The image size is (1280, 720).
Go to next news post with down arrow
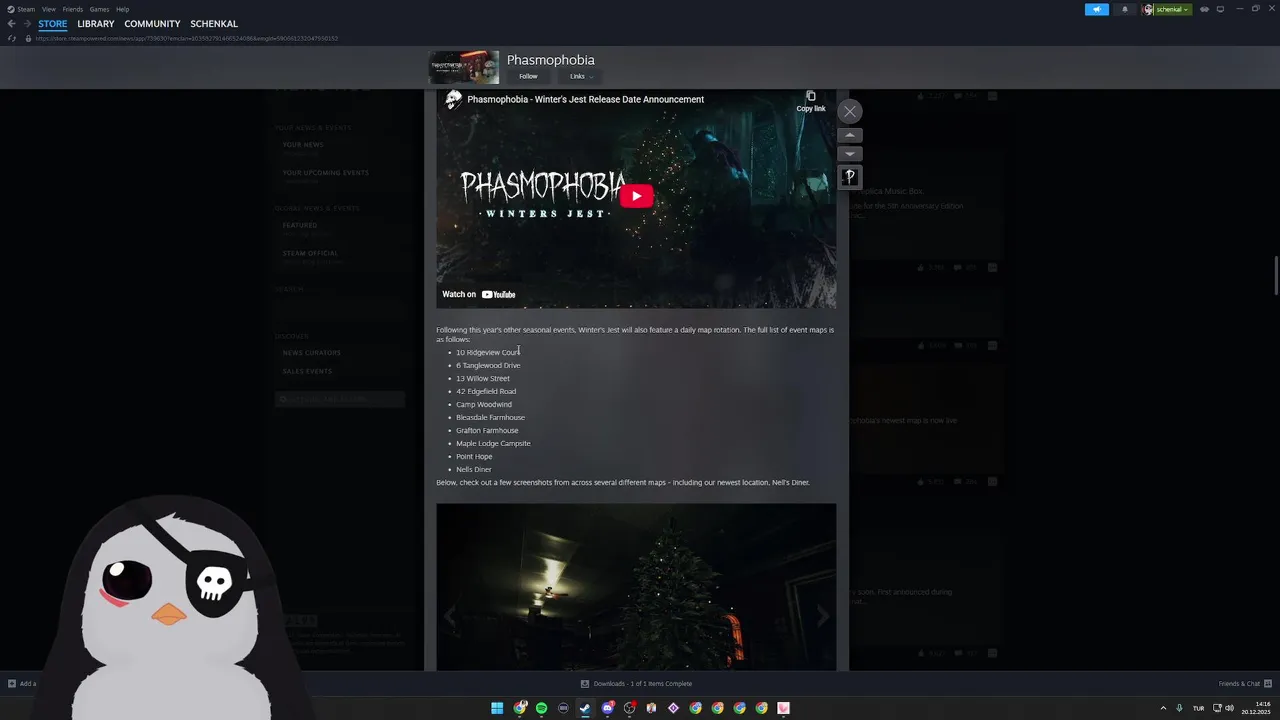(849, 154)
